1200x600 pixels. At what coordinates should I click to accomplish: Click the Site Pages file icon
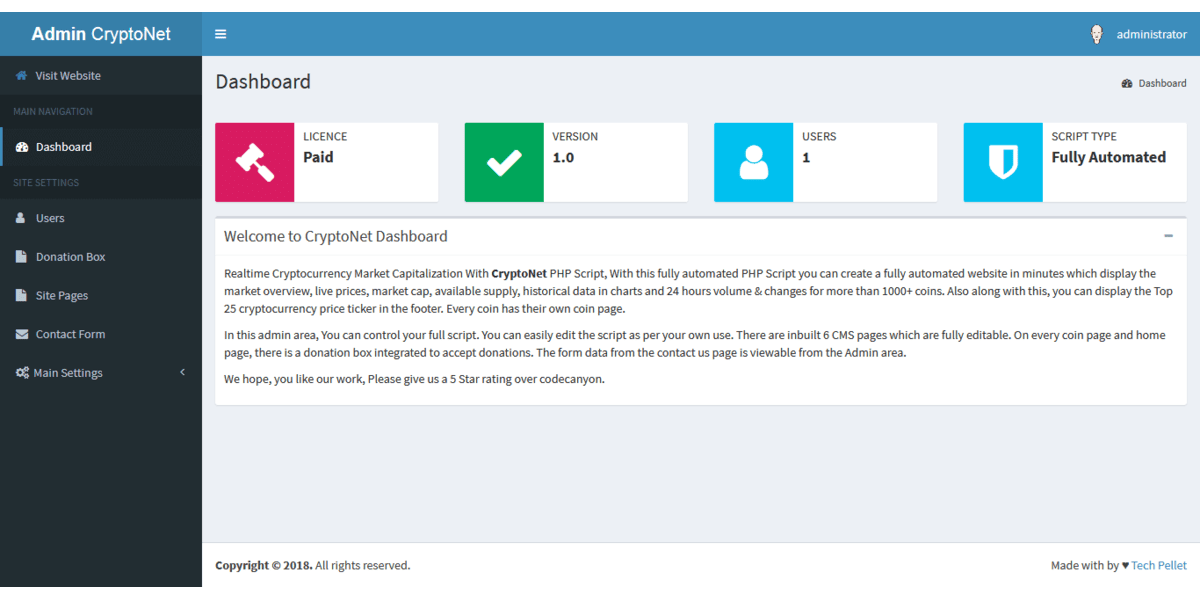pyautogui.click(x=21, y=296)
